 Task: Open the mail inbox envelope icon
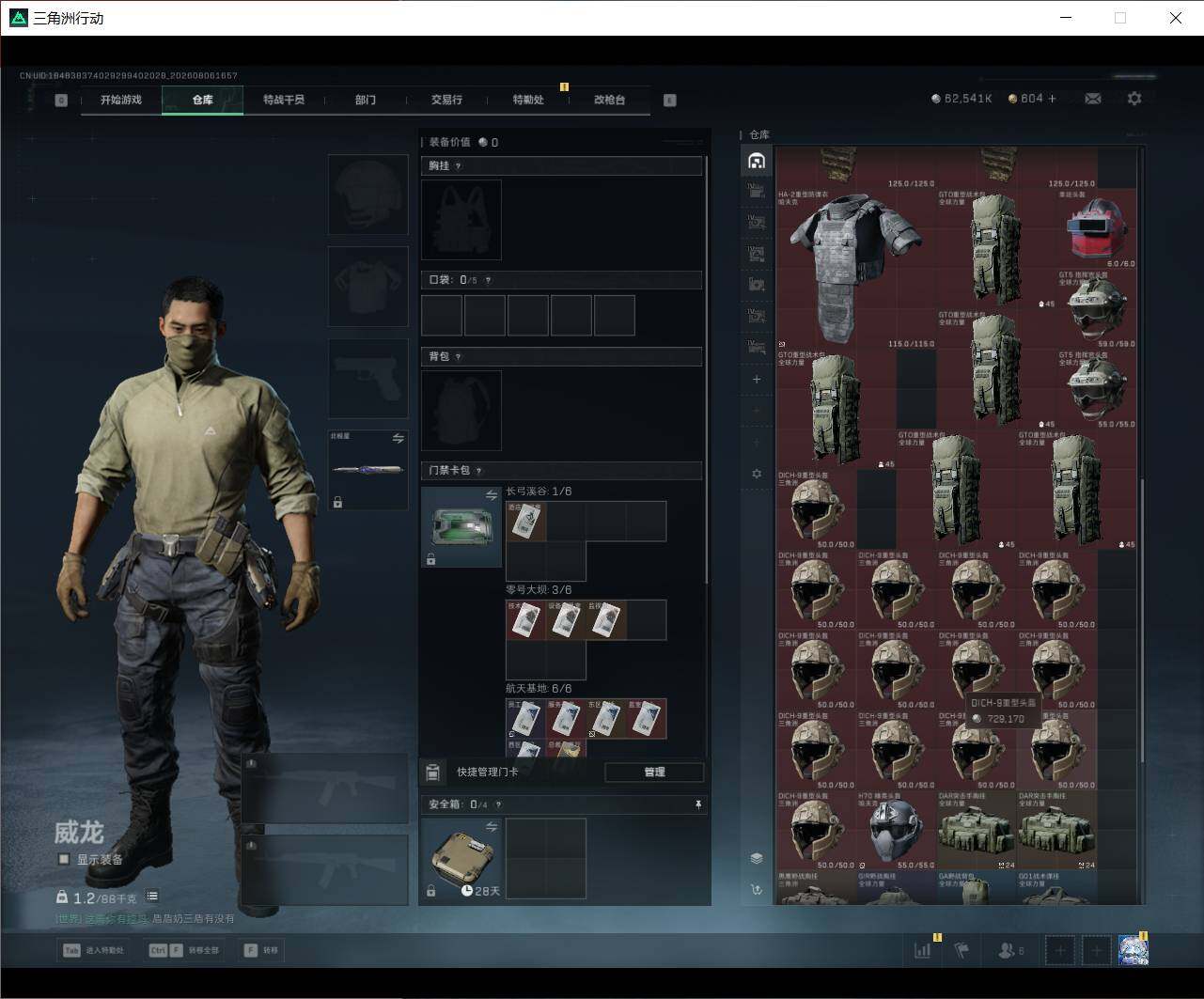tap(1093, 99)
